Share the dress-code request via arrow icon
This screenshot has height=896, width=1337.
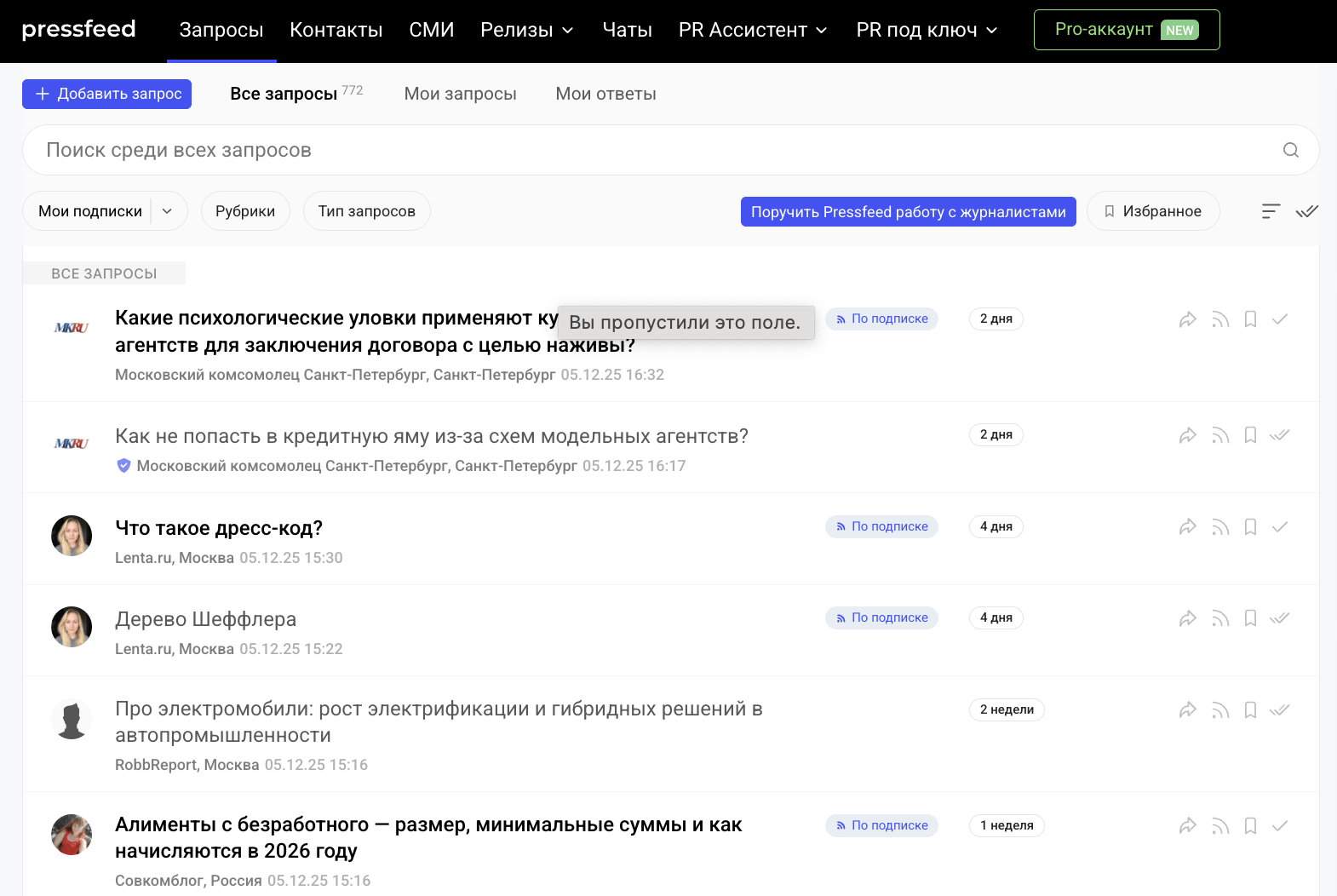click(1187, 527)
